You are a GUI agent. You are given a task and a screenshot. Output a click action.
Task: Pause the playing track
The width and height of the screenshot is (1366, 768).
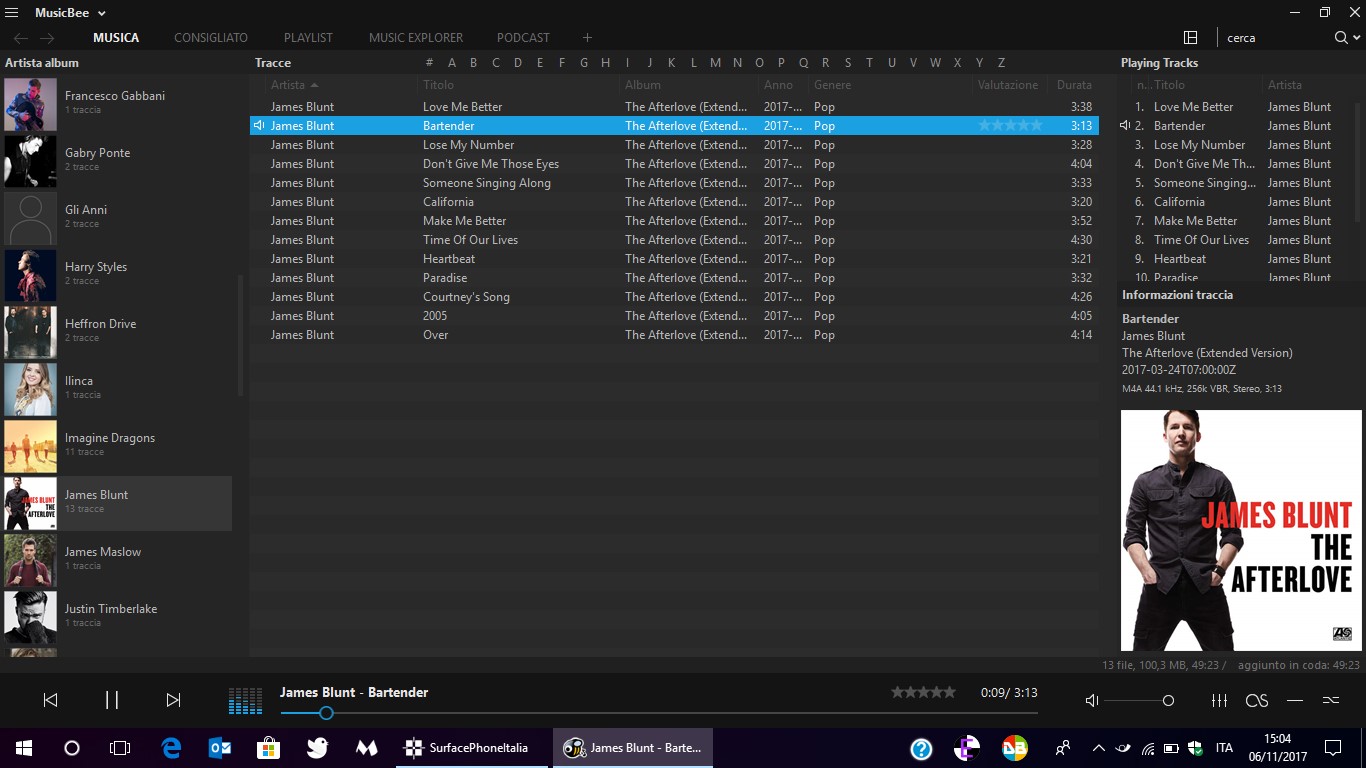pyautogui.click(x=112, y=700)
